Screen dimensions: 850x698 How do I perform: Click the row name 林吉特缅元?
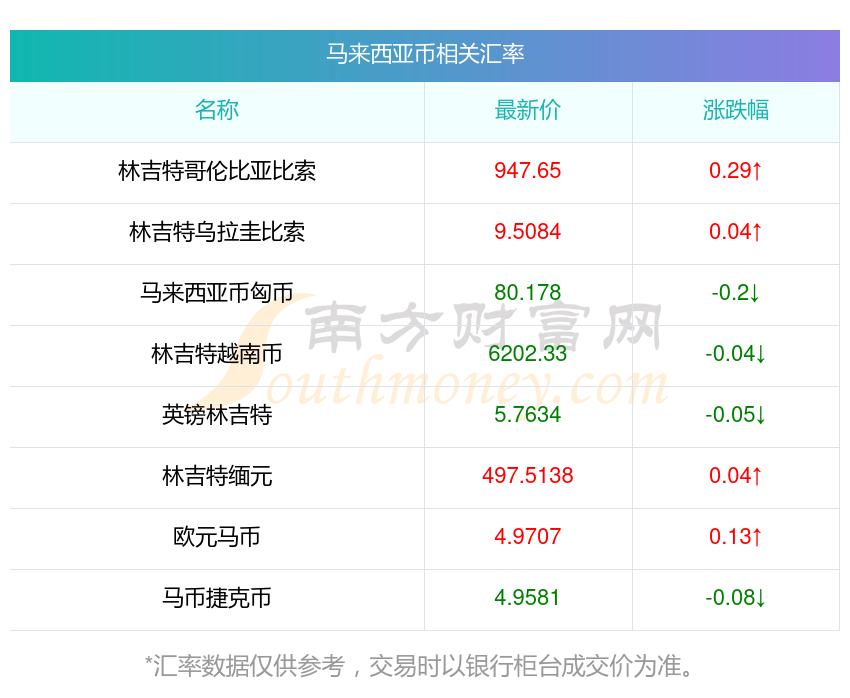pyautogui.click(x=217, y=476)
